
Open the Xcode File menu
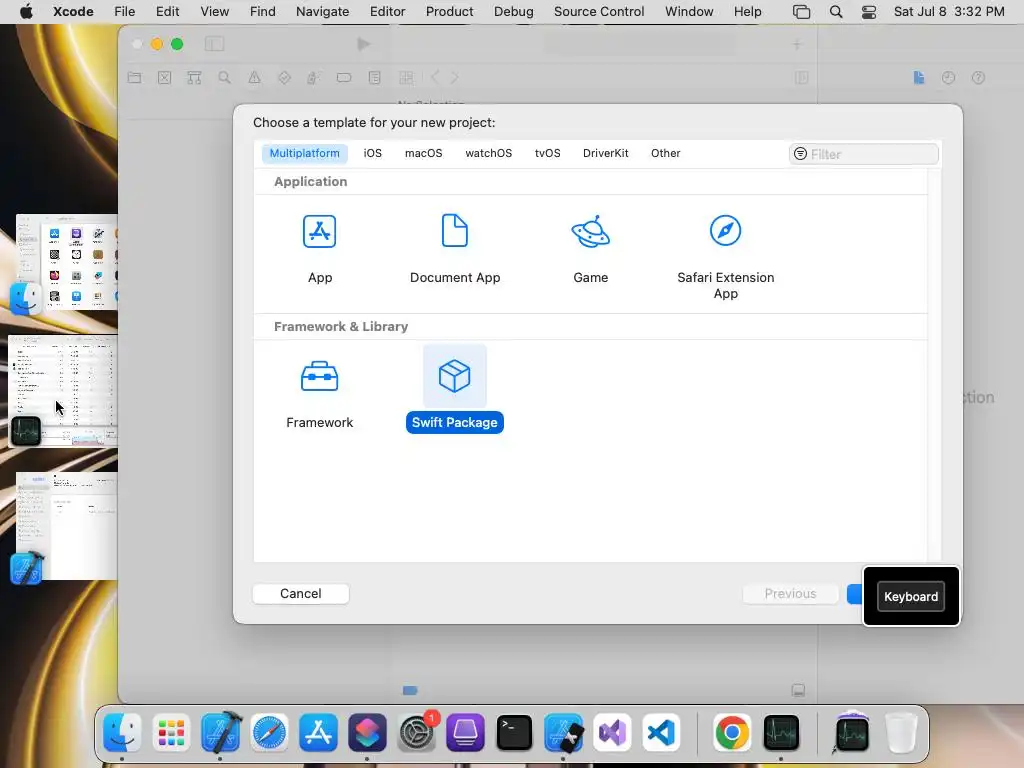(124, 12)
